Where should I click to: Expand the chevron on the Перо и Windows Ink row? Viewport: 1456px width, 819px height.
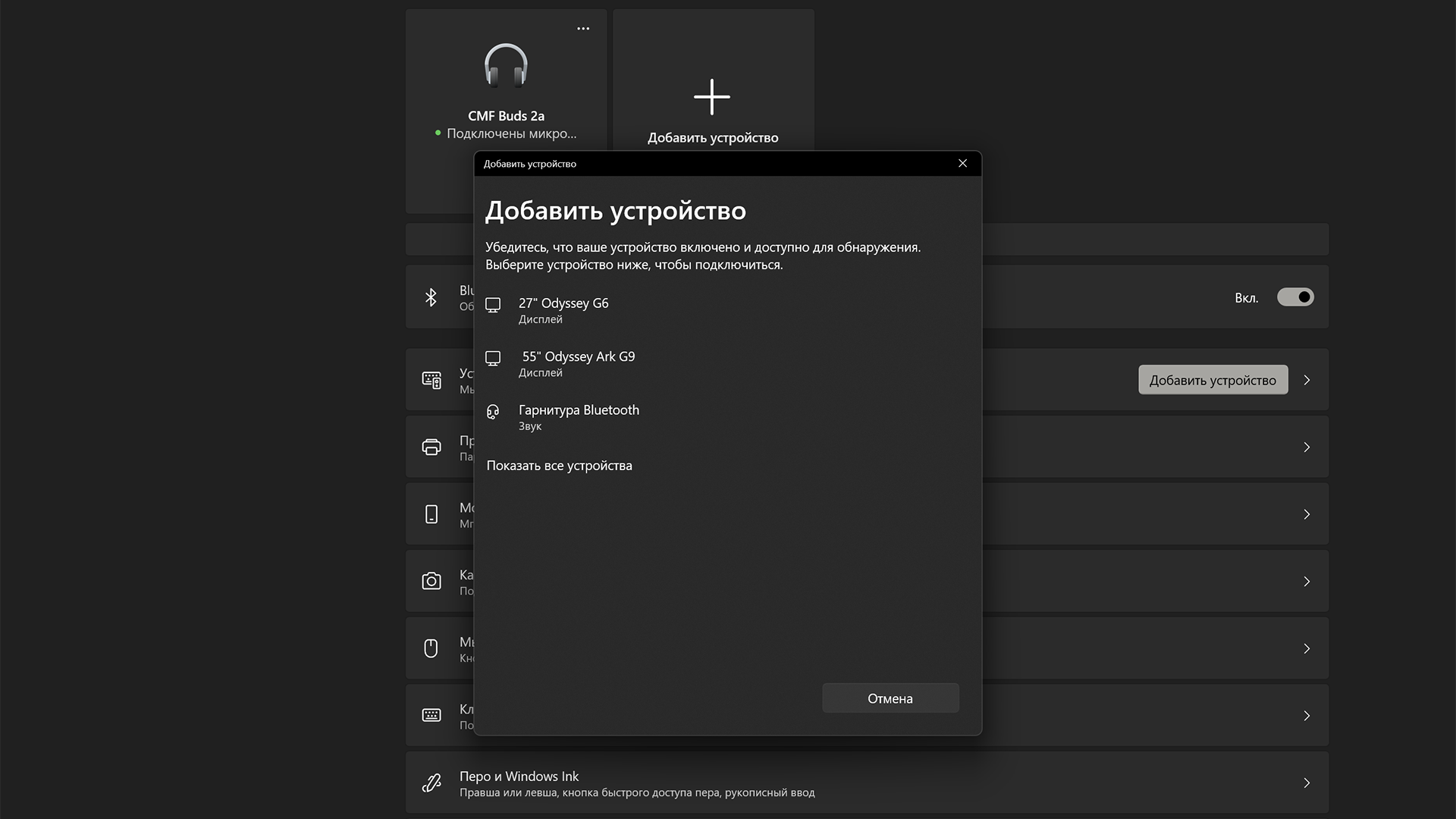(x=1307, y=782)
